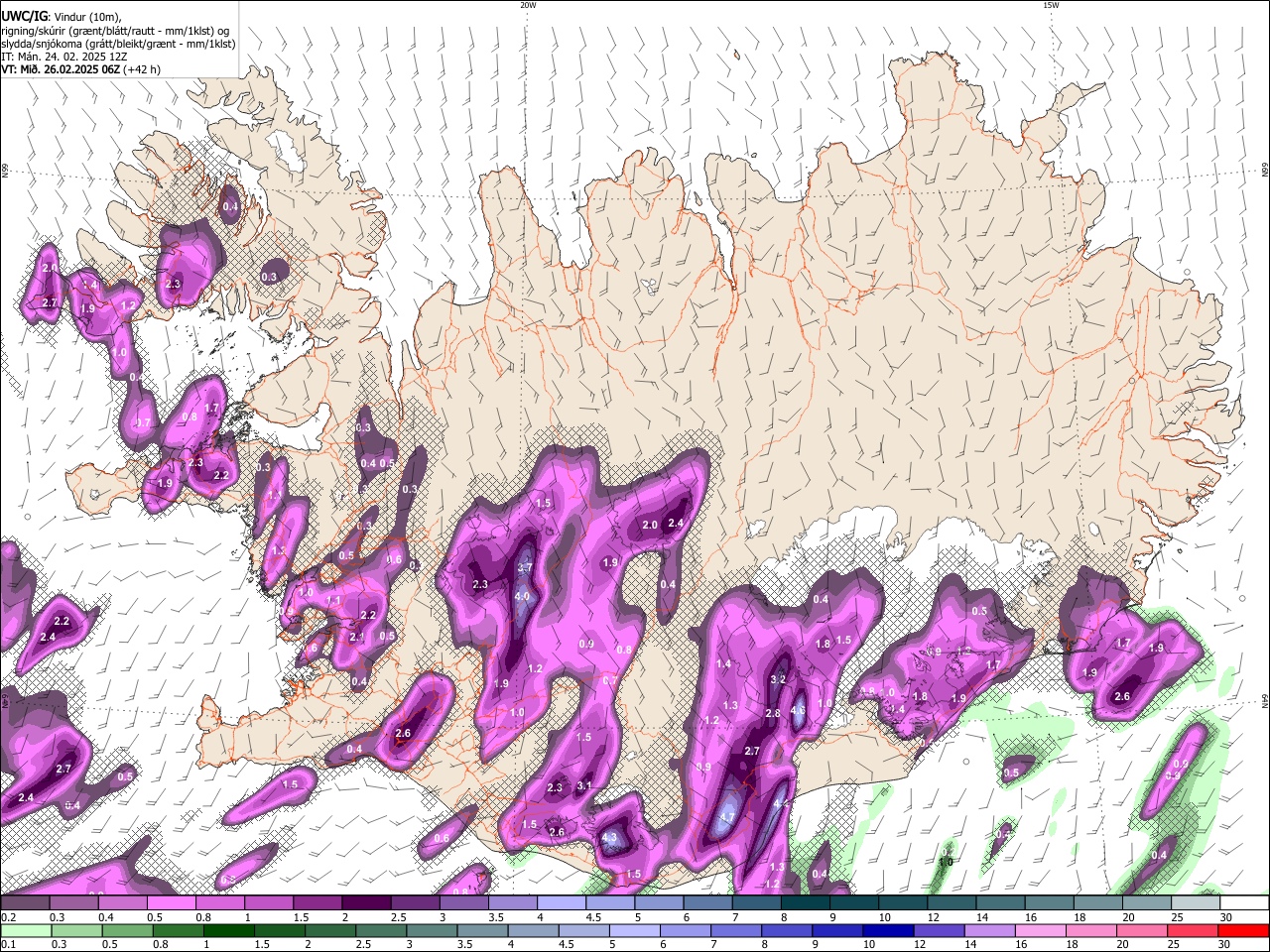1270x952 pixels.
Task: Pick the bright pink 0.5–0.8 swatch in upper legend
Action: click(x=172, y=902)
